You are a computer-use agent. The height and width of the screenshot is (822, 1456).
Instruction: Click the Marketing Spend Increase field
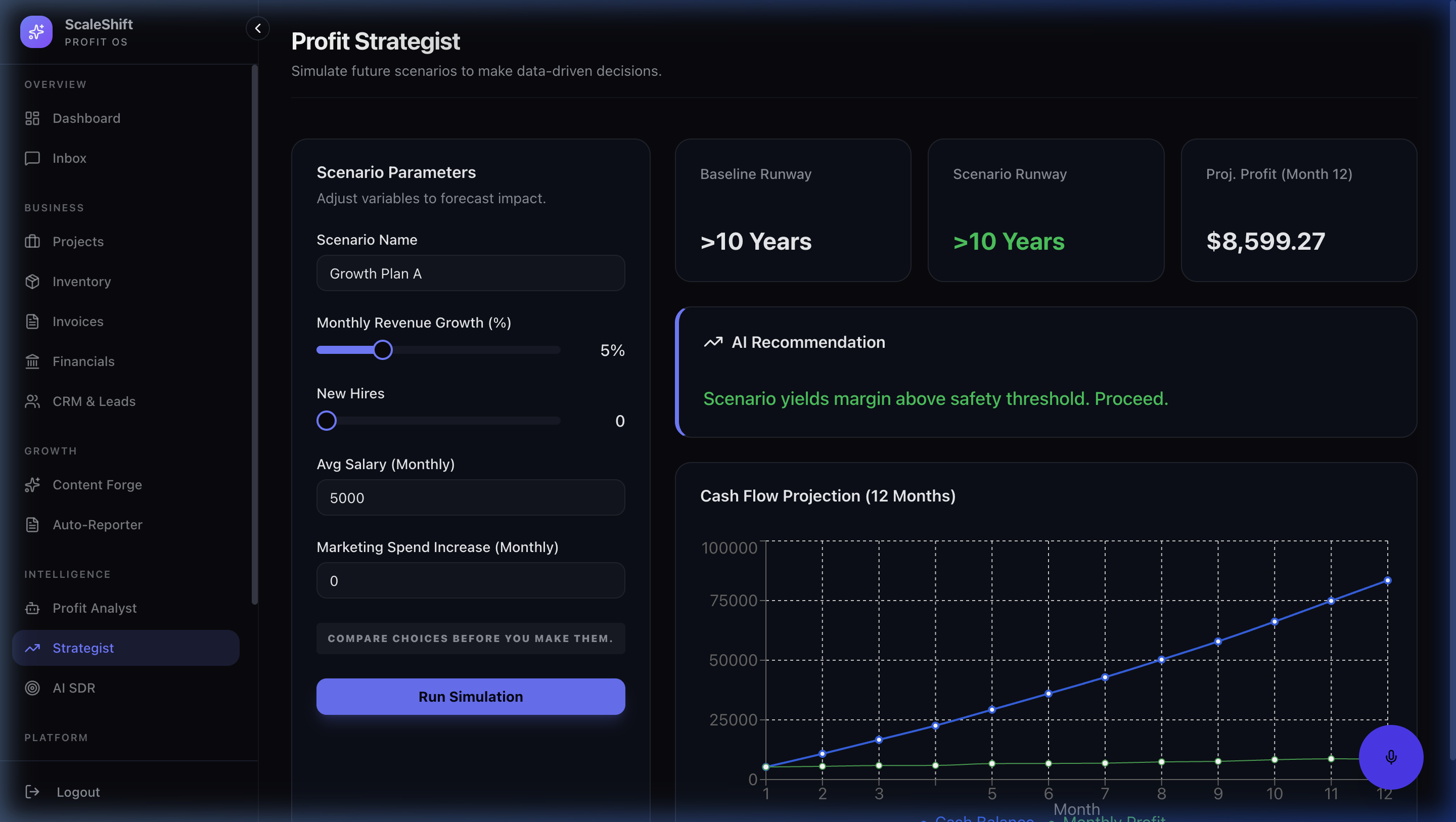470,580
